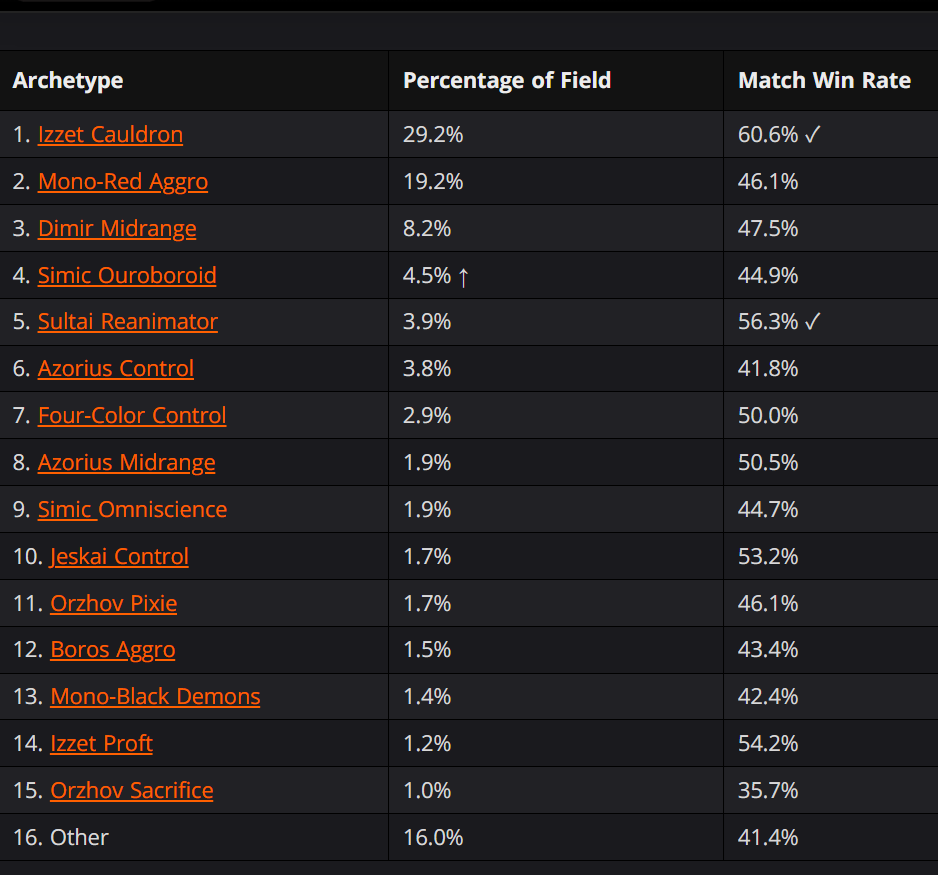Click the Percentage of Field column header
938x875 pixels.
507,81
